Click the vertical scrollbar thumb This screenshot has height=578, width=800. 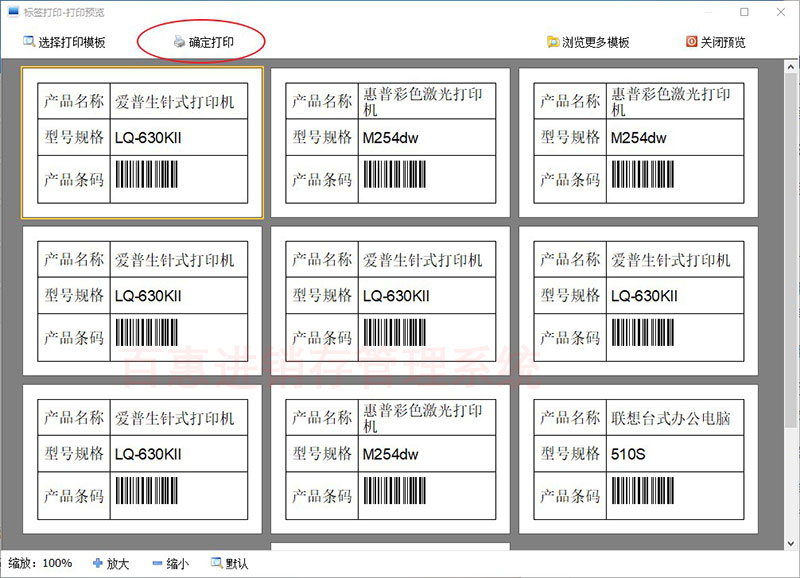(x=791, y=250)
